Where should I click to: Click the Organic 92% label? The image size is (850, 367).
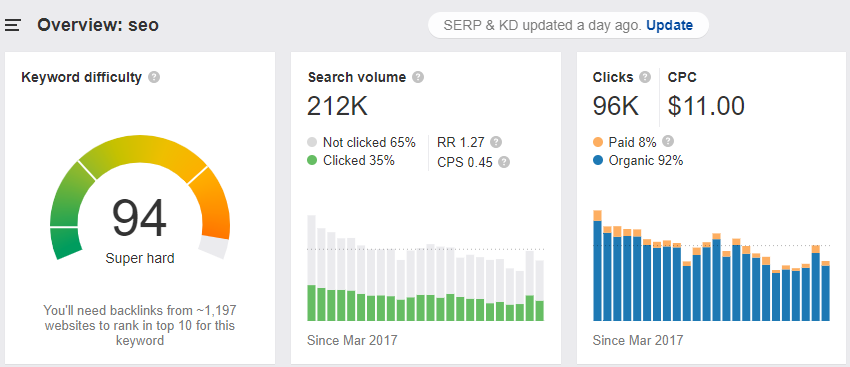pyautogui.click(x=646, y=161)
